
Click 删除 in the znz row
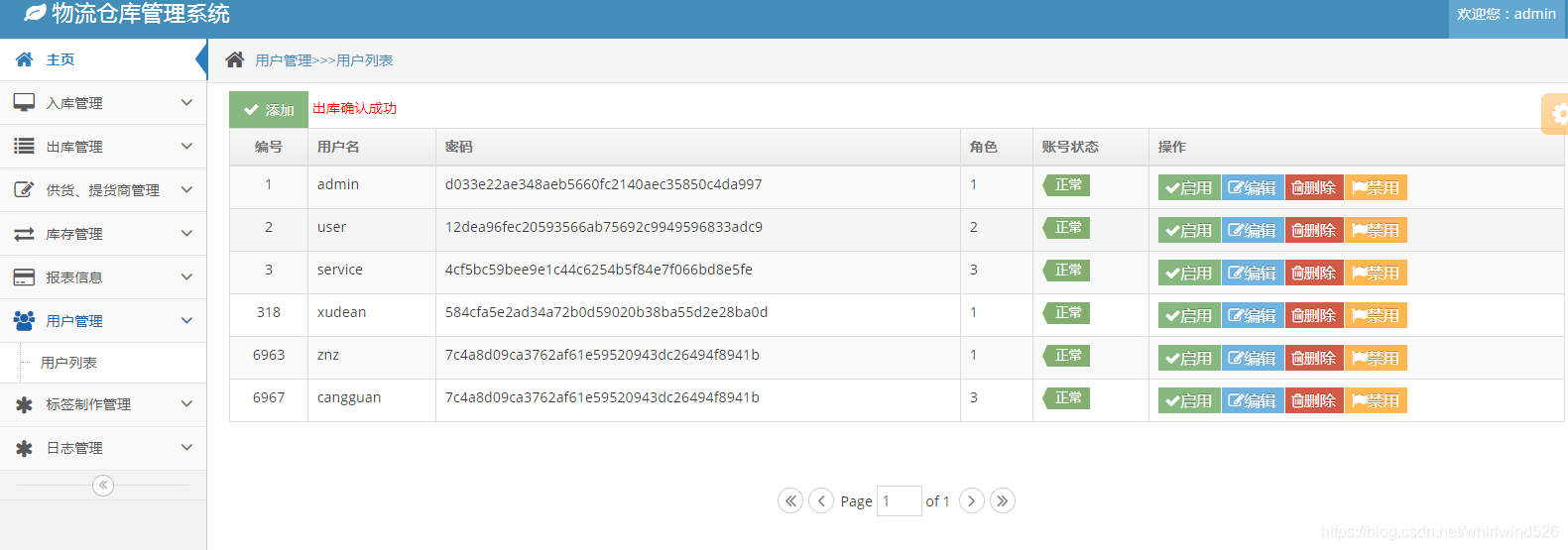coord(1314,358)
